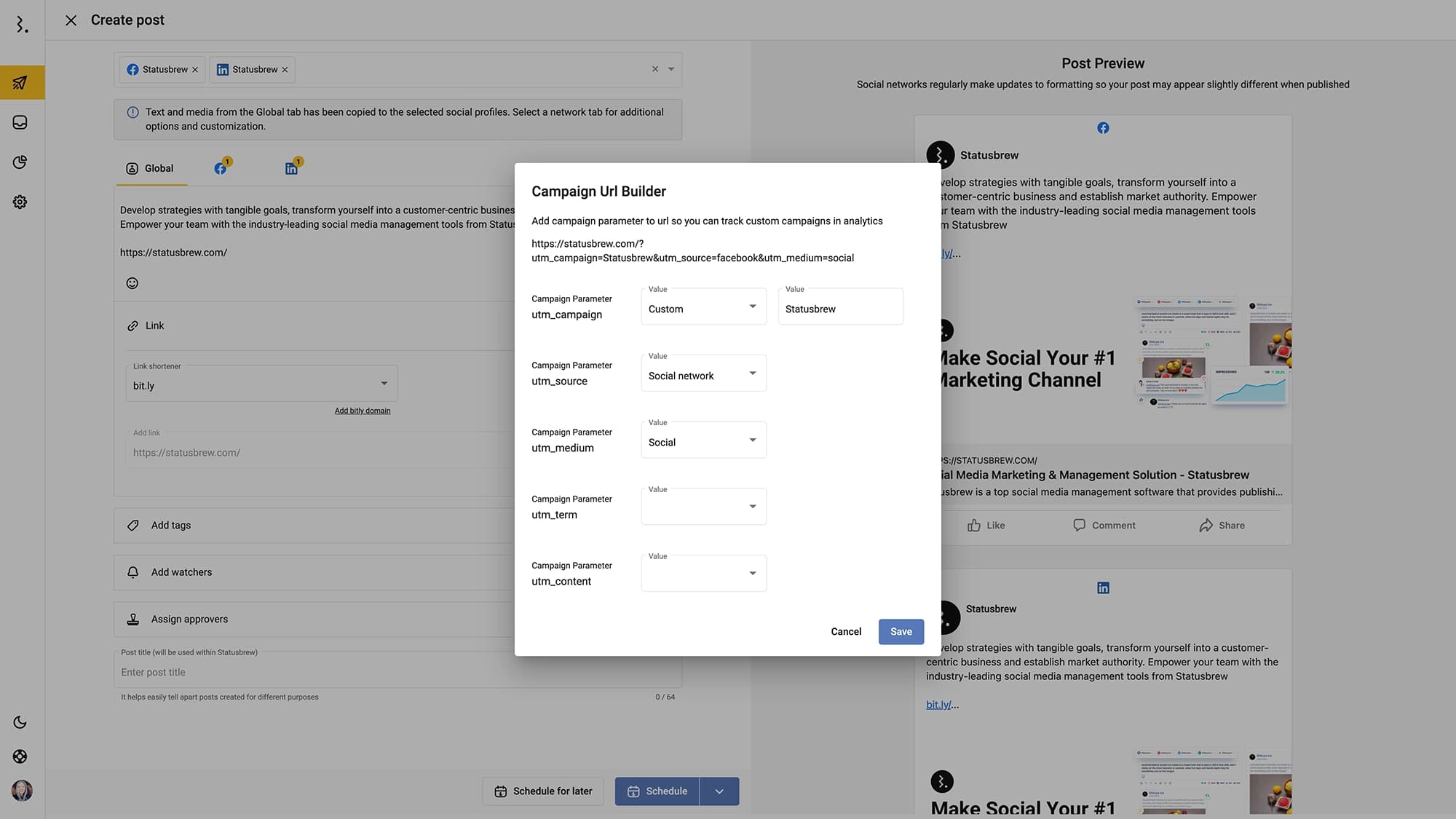Click the Statusbrew custom value field
Image resolution: width=1456 pixels, height=819 pixels.
(x=841, y=306)
